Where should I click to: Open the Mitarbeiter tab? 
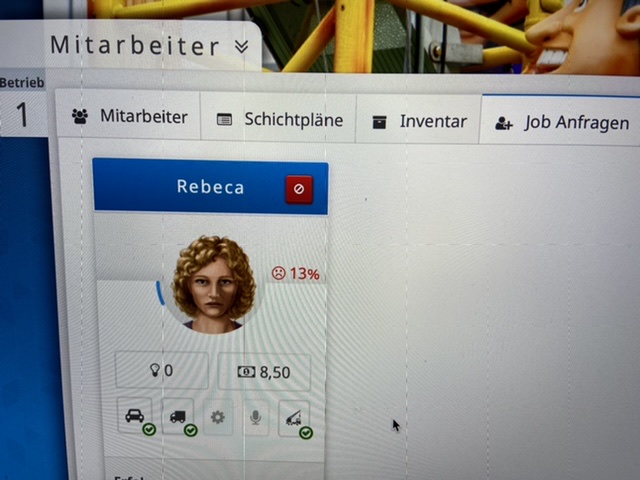coord(128,116)
